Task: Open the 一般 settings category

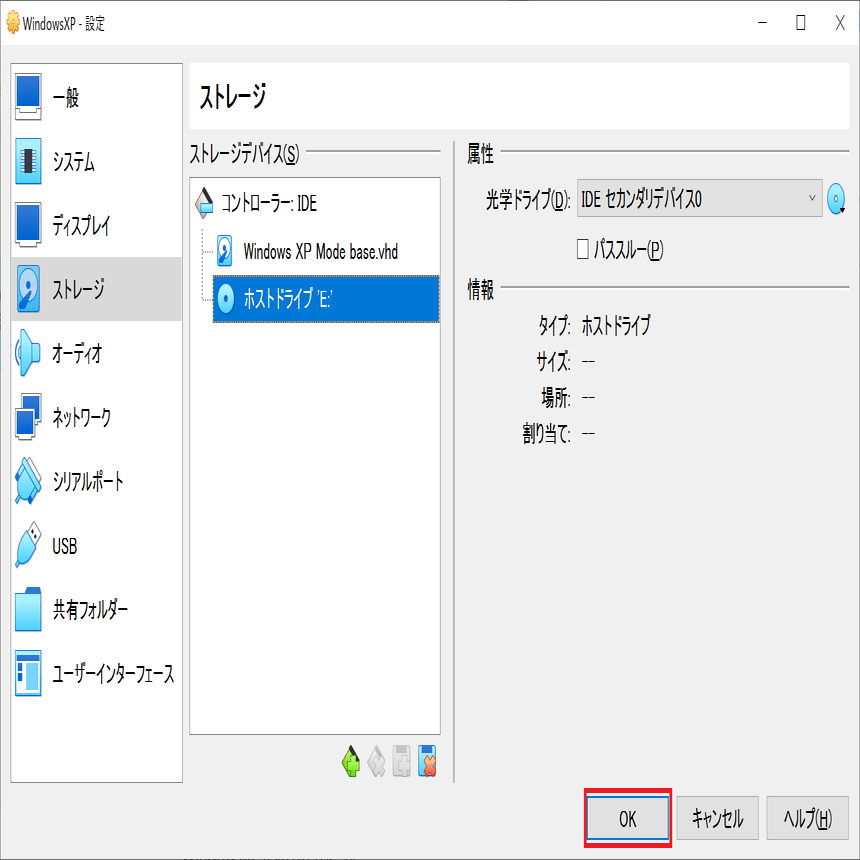Action: (x=97, y=97)
